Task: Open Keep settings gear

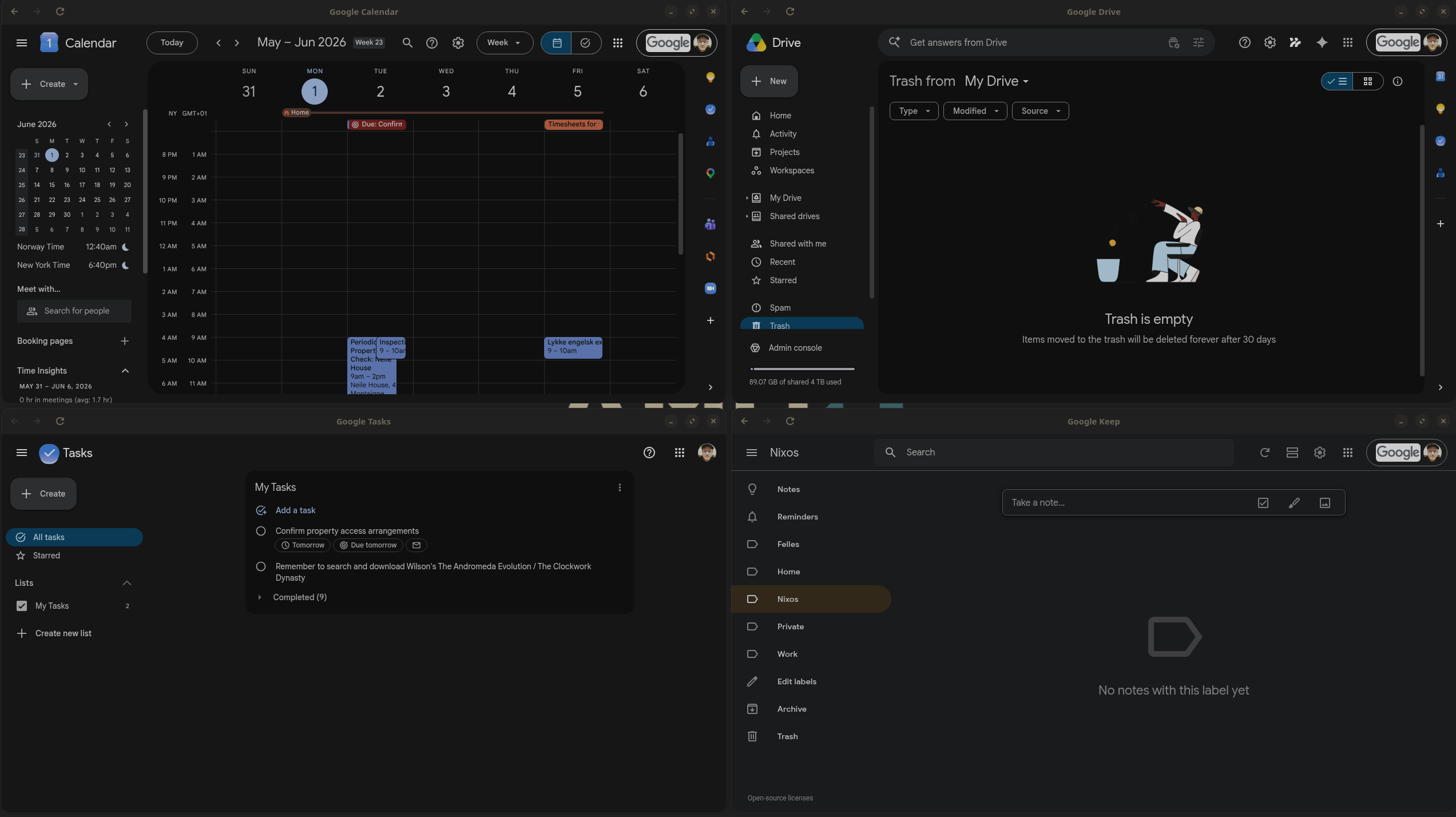Action: 1320,453
